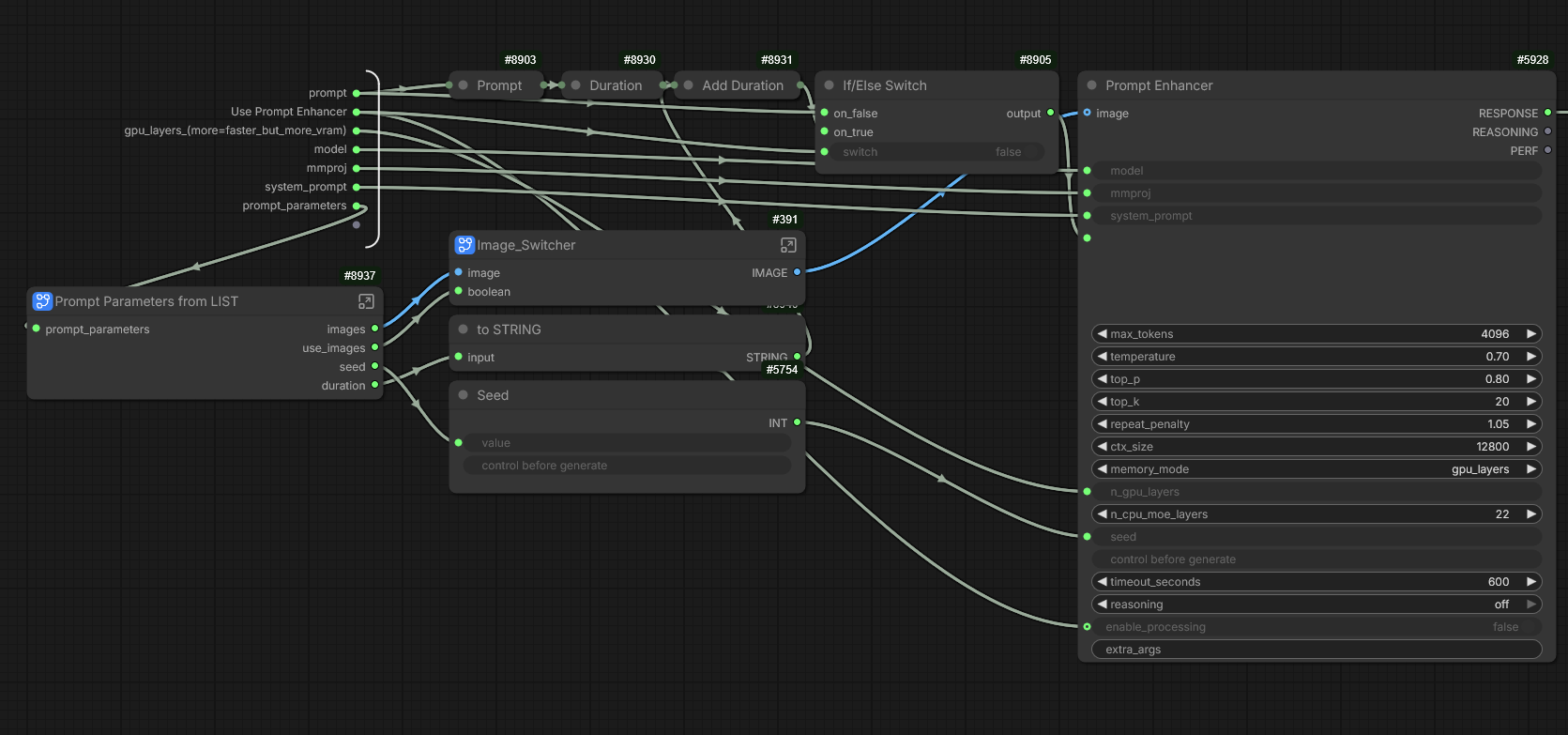
Task: Click the RESPONSE output socket on Prompt Enhancer
Action: [x=1548, y=113]
